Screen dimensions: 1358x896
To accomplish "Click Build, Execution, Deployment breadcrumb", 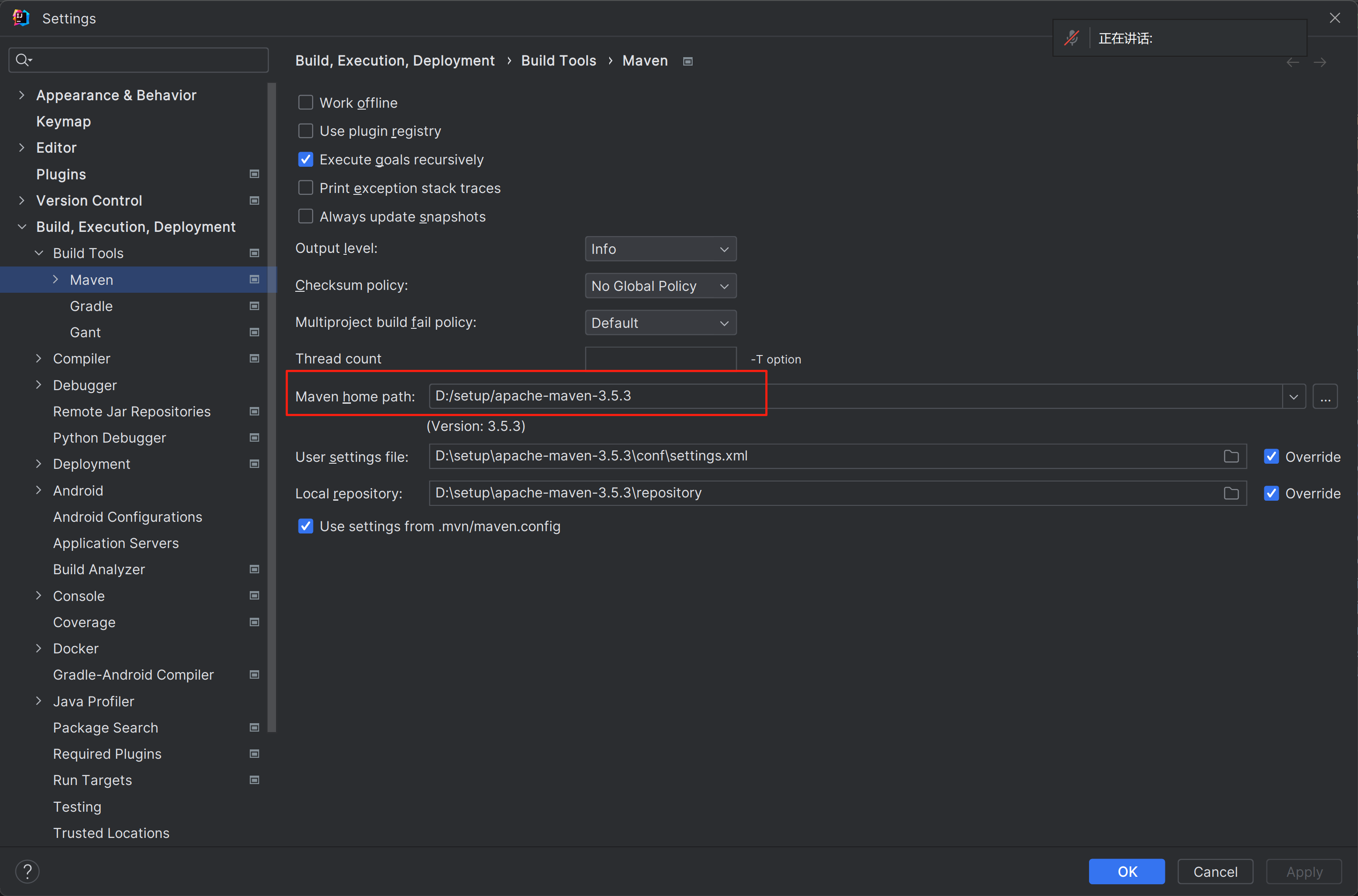I will pos(395,60).
